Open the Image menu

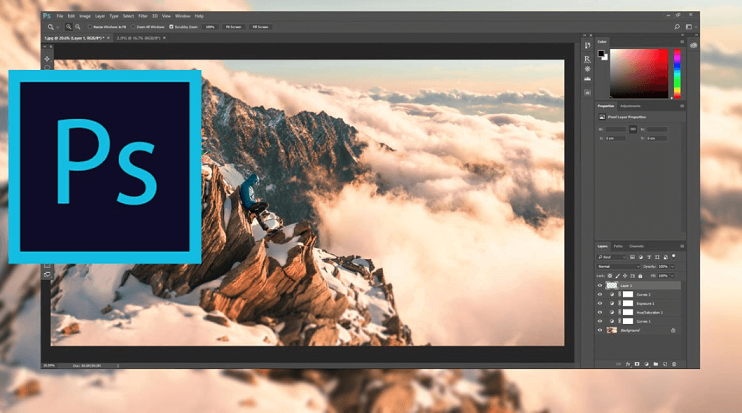pyautogui.click(x=85, y=16)
